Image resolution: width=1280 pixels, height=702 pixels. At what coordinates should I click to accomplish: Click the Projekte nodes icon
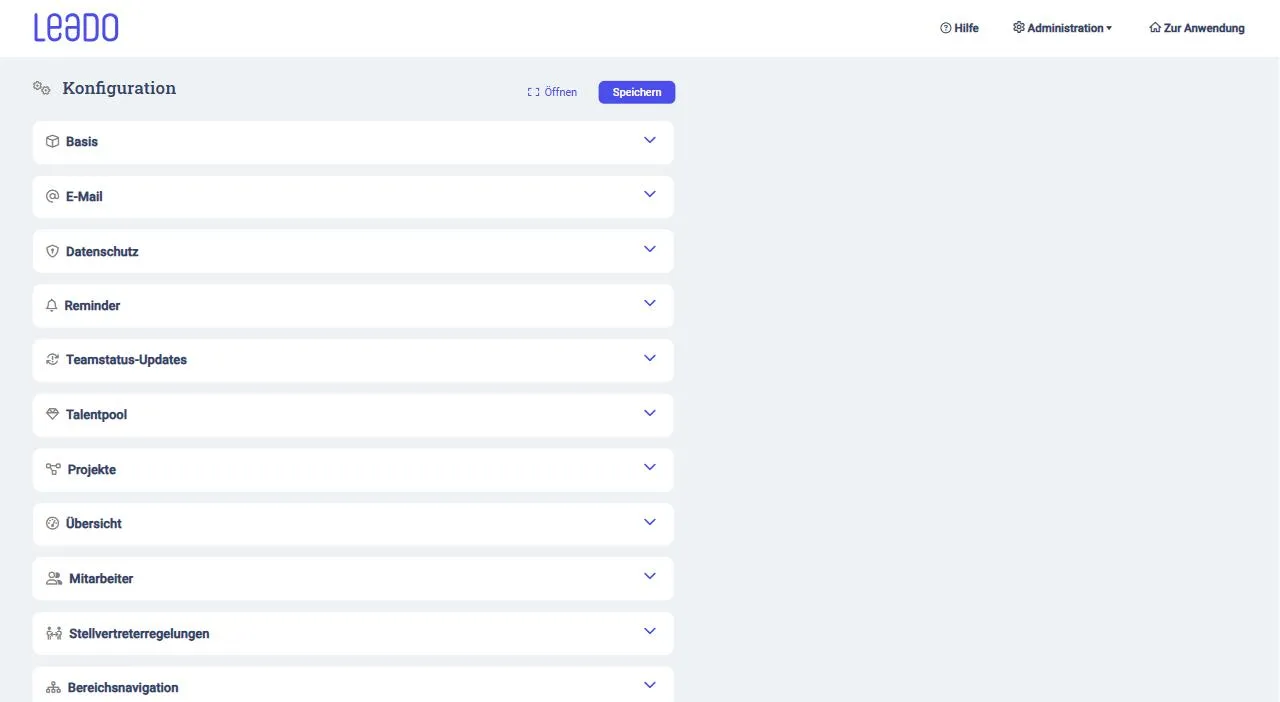point(54,469)
